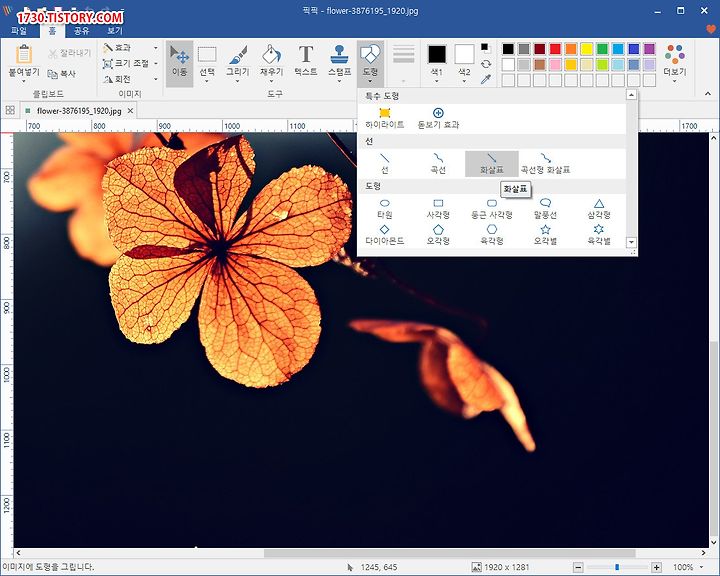Select the Ellipse (타원) shape
720x576 pixels.
coord(385,209)
